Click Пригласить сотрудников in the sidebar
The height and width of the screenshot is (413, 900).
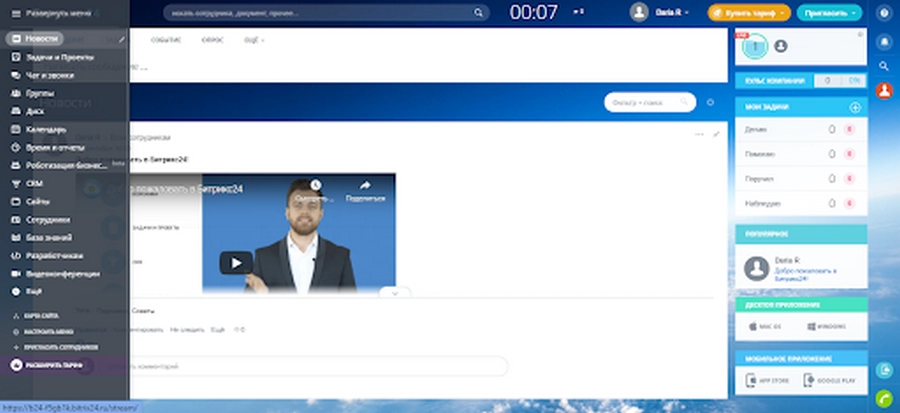61,347
